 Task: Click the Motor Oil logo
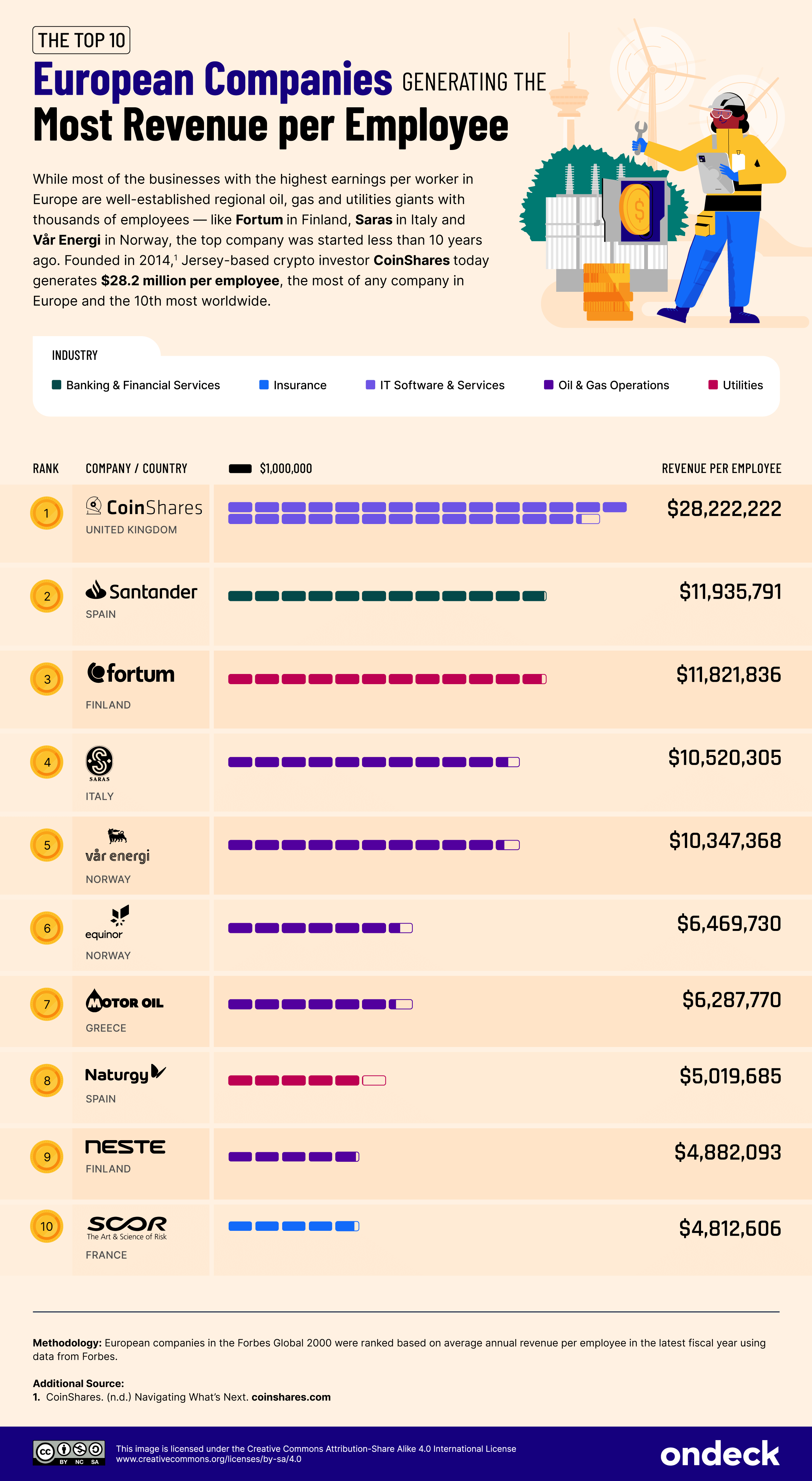point(125,1002)
